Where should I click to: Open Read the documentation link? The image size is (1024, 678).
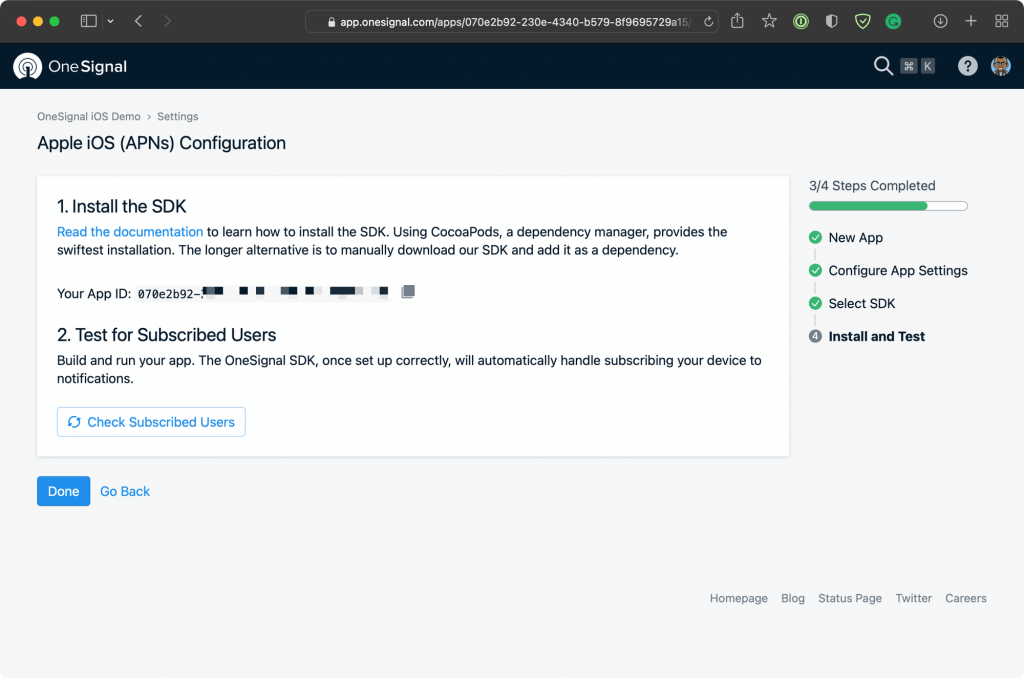click(x=130, y=232)
